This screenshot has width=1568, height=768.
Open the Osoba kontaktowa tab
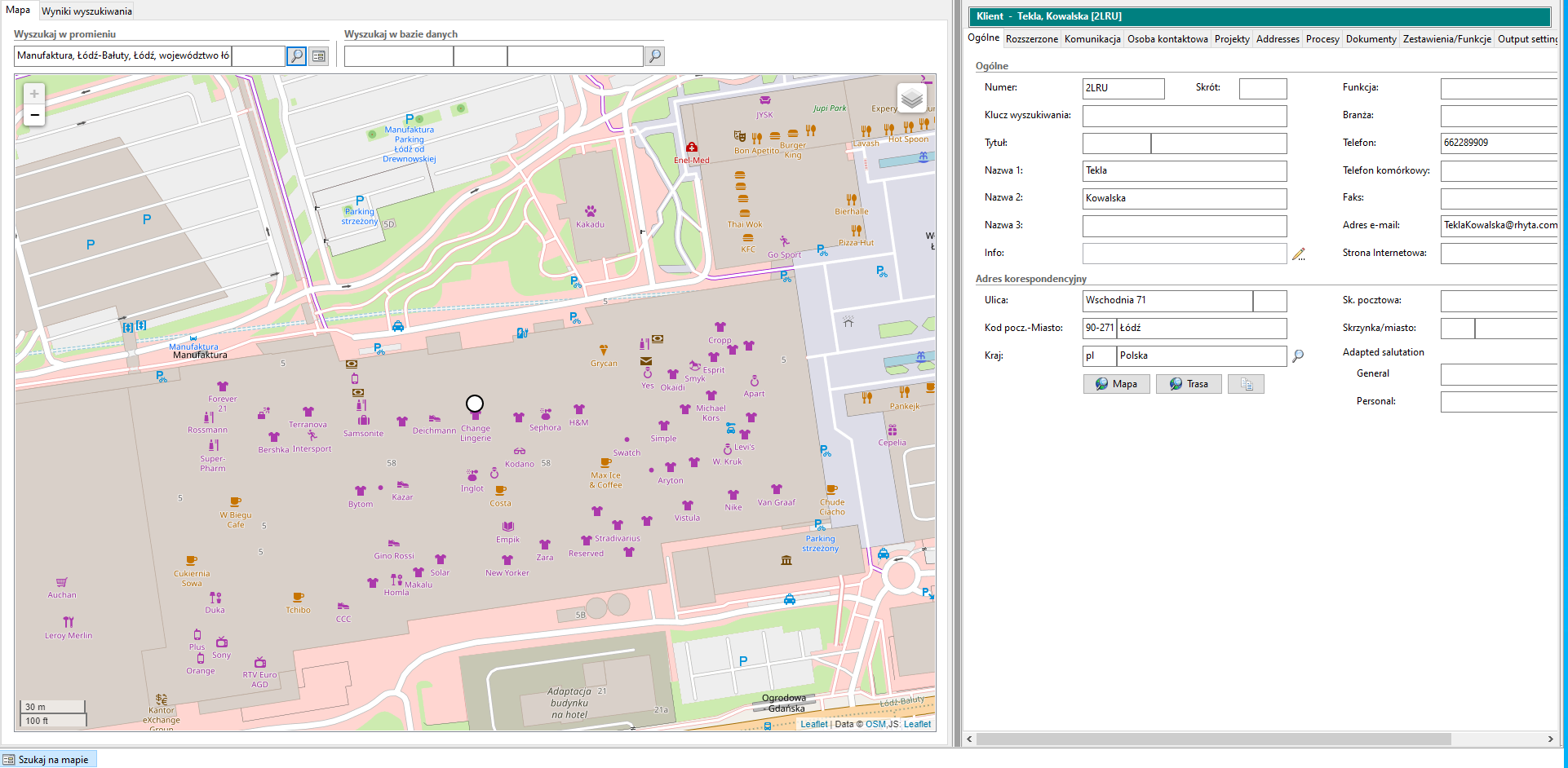coord(1167,39)
